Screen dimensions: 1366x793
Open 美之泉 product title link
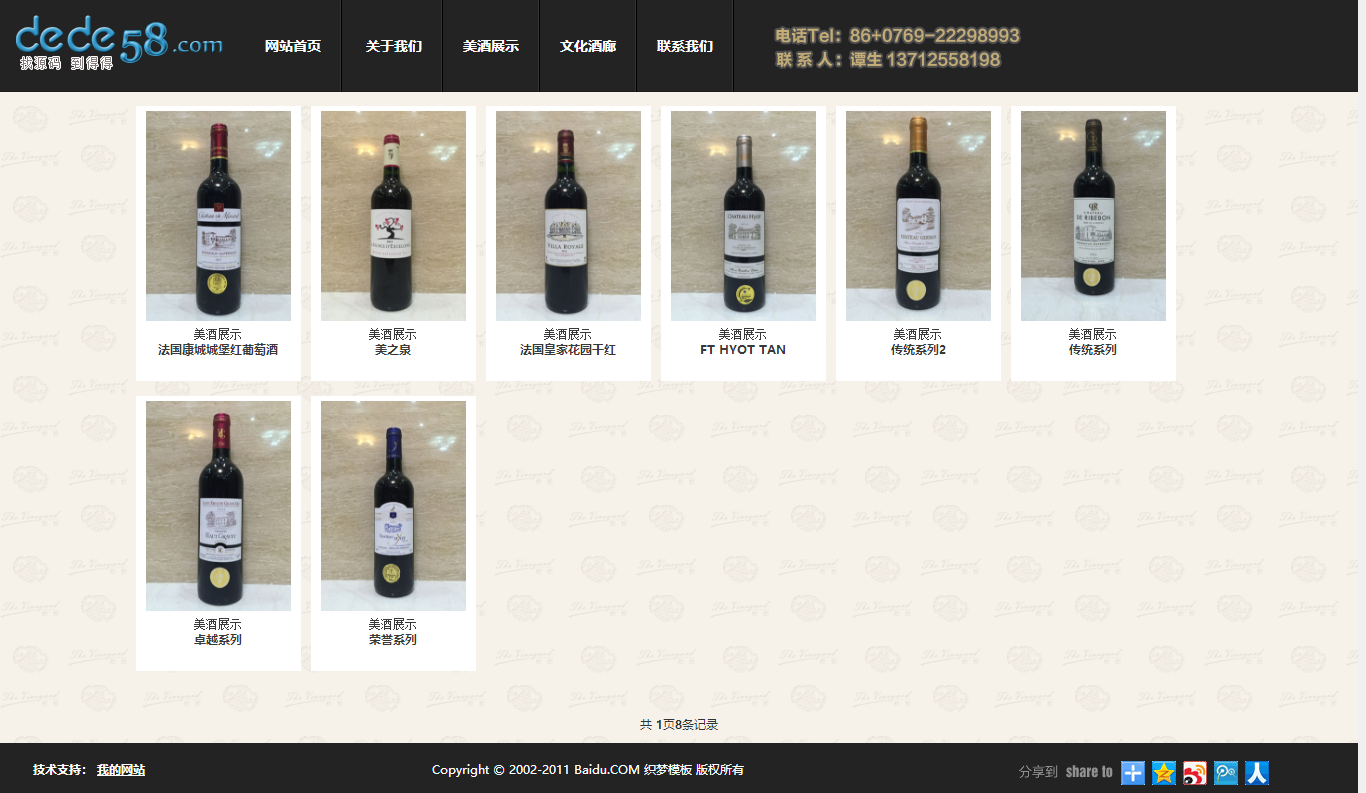pos(393,350)
